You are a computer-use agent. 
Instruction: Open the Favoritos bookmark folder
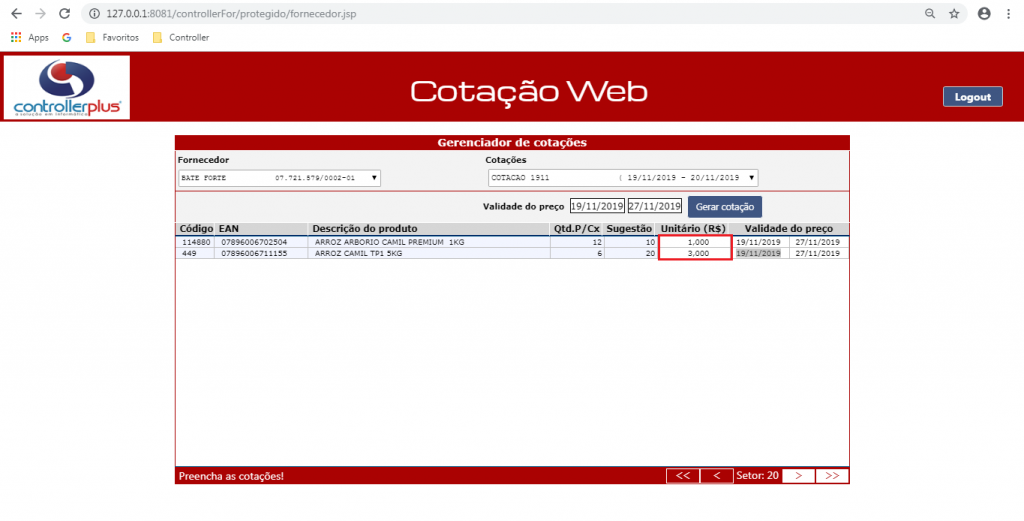click(112, 37)
